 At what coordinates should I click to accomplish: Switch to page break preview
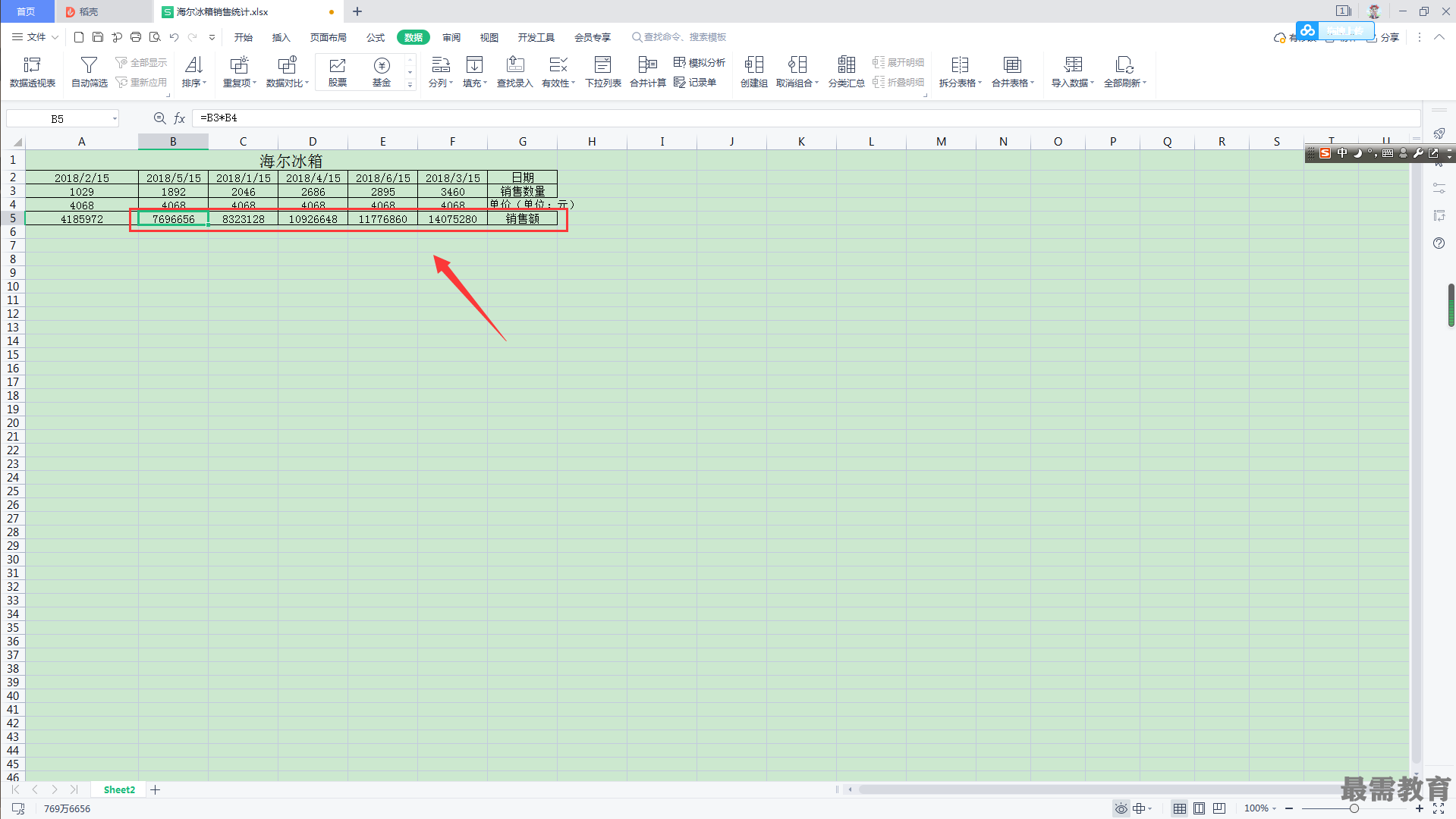(1219, 808)
